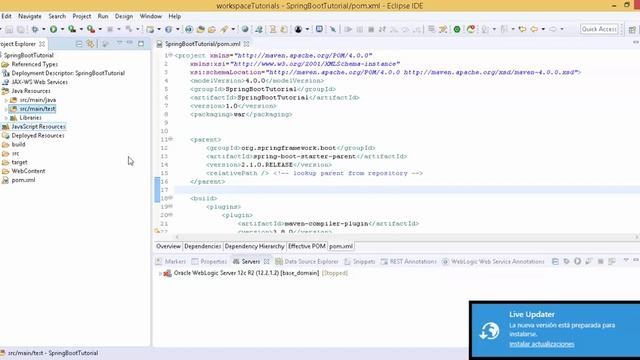Viewport: 640px width, 360px height.
Task: Click the Quick Access search field
Action: point(599,29)
